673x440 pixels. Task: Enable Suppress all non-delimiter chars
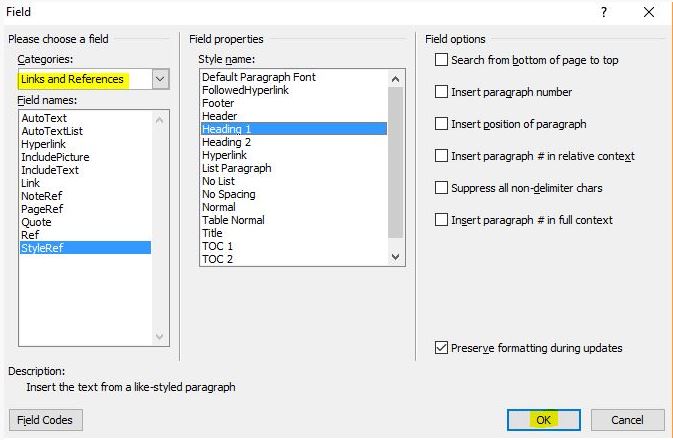(441, 188)
